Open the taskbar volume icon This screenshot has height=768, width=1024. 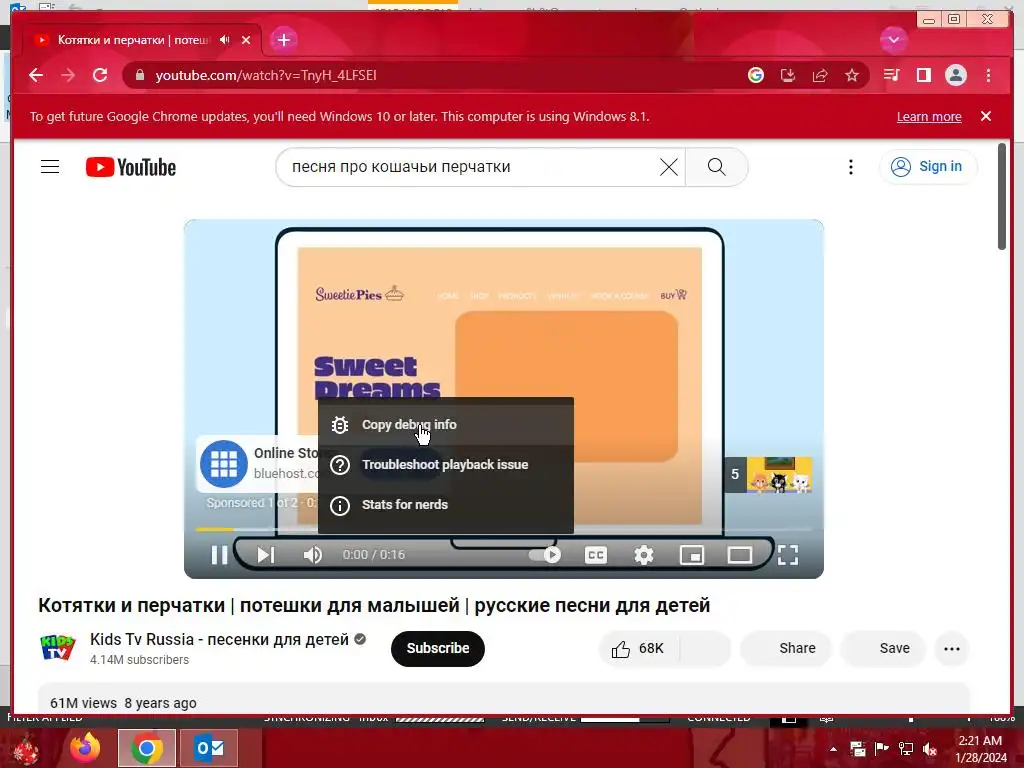(929, 749)
